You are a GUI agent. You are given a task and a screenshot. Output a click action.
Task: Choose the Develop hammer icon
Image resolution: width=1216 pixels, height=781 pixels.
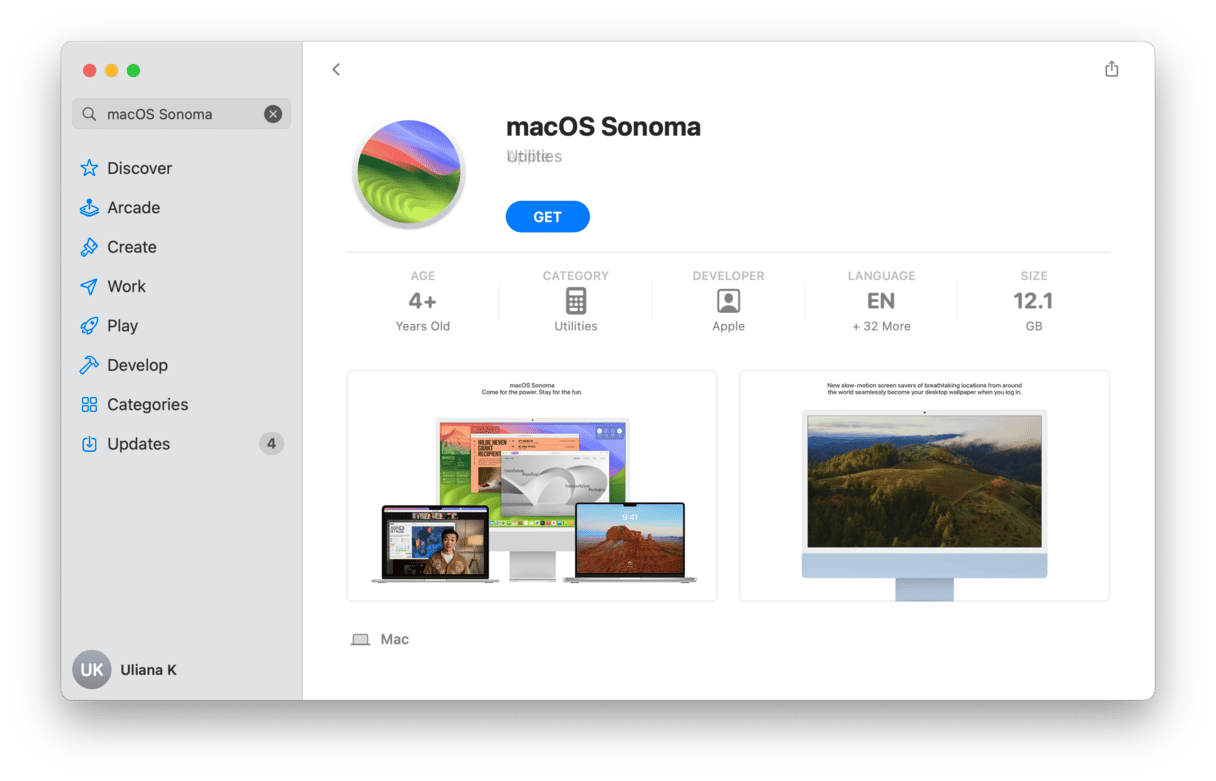point(89,365)
